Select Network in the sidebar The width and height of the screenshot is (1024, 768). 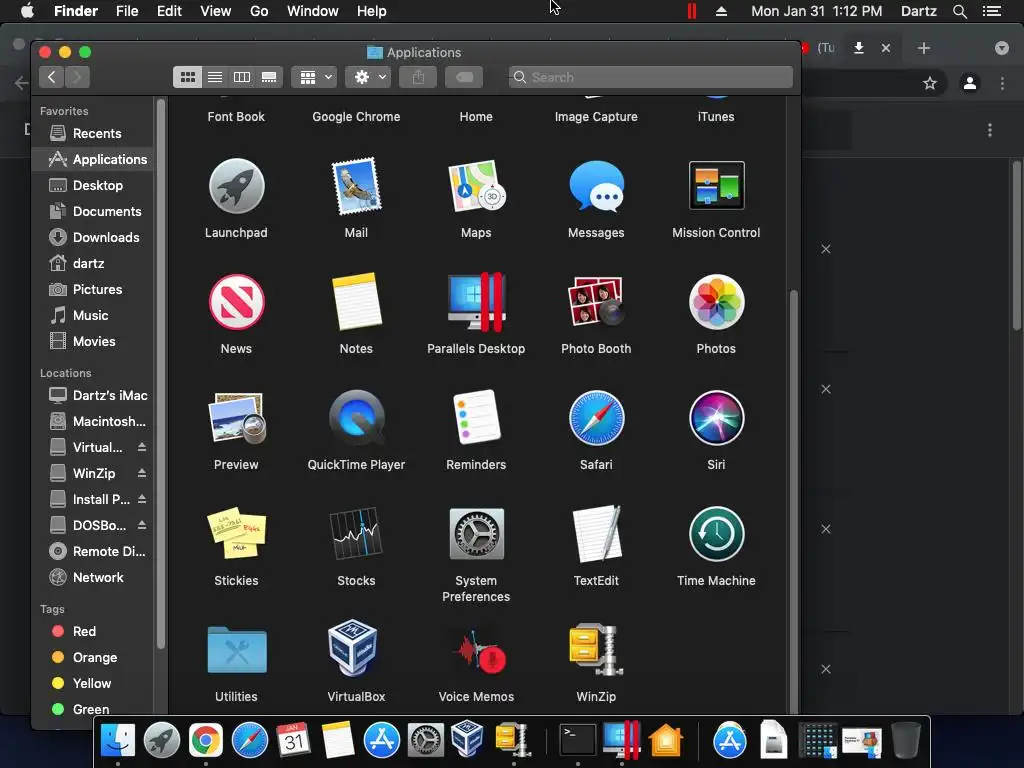(93, 577)
